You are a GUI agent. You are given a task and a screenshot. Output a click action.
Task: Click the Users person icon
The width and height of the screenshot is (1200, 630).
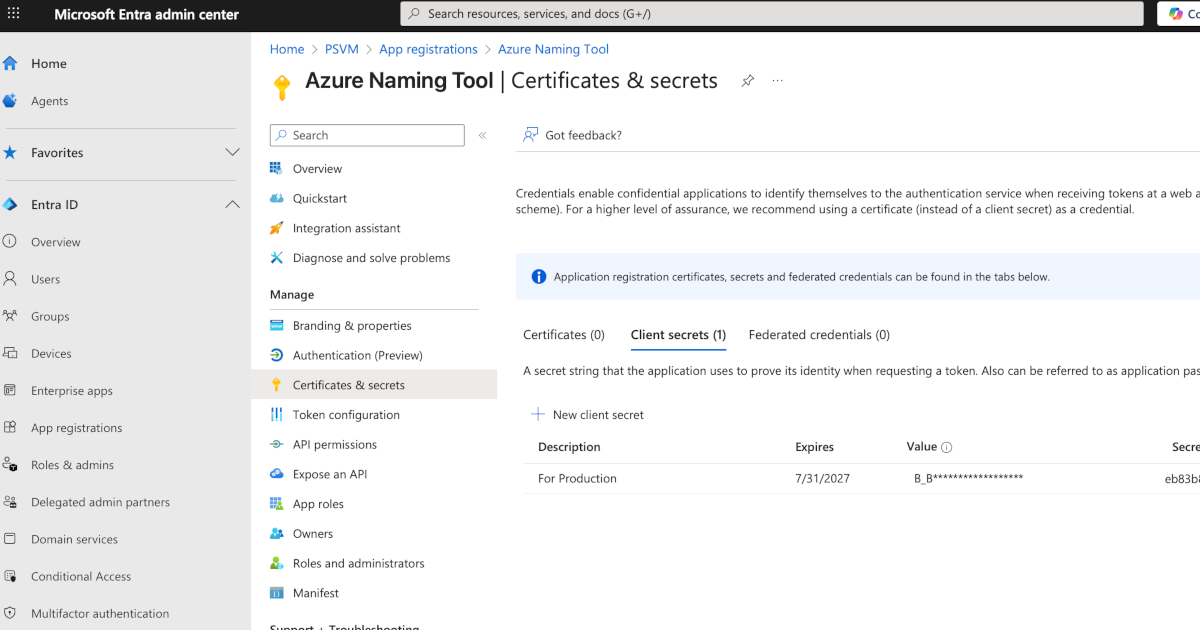point(10,279)
